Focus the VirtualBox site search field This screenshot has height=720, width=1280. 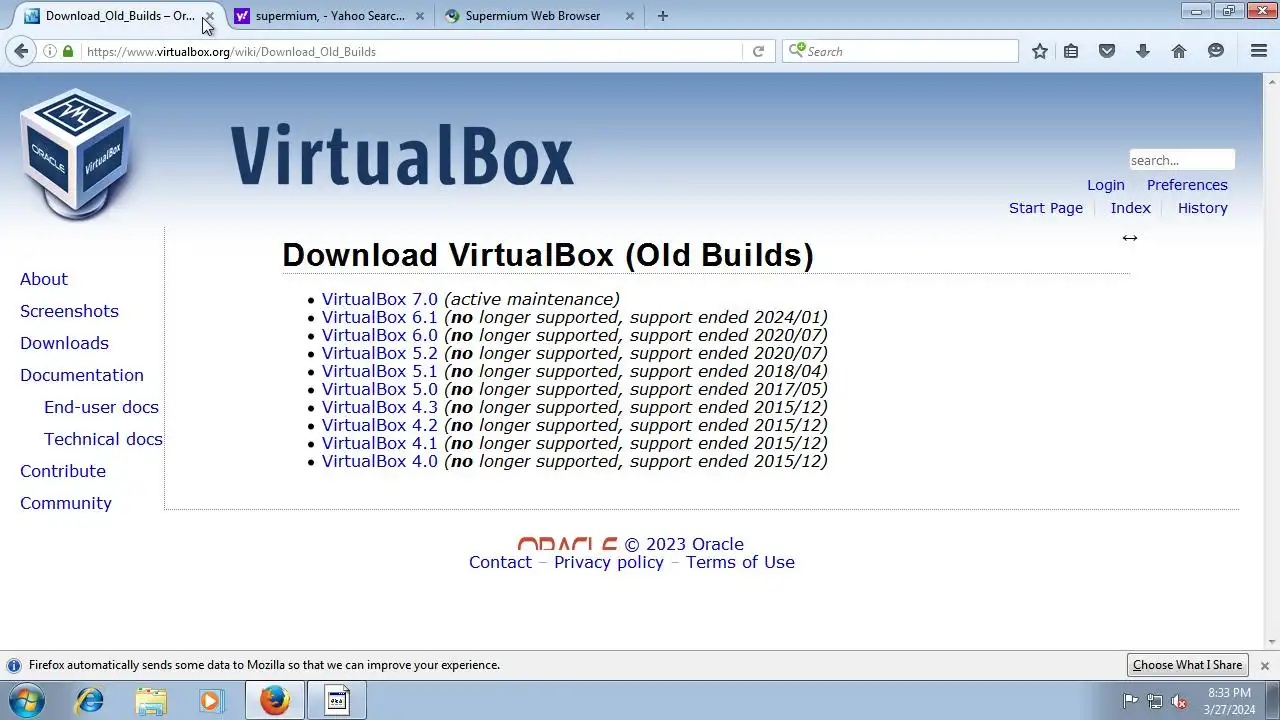point(1182,160)
